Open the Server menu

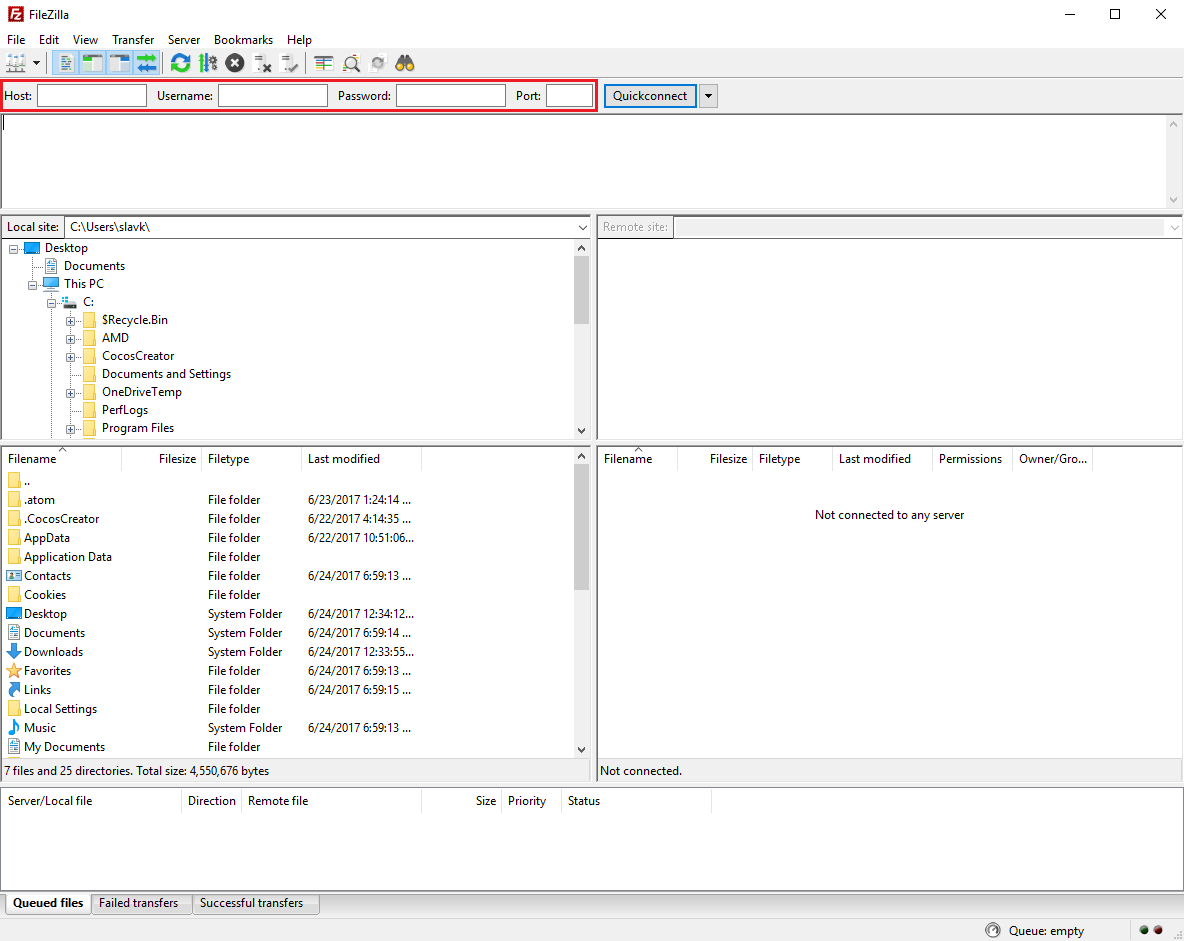tap(183, 39)
